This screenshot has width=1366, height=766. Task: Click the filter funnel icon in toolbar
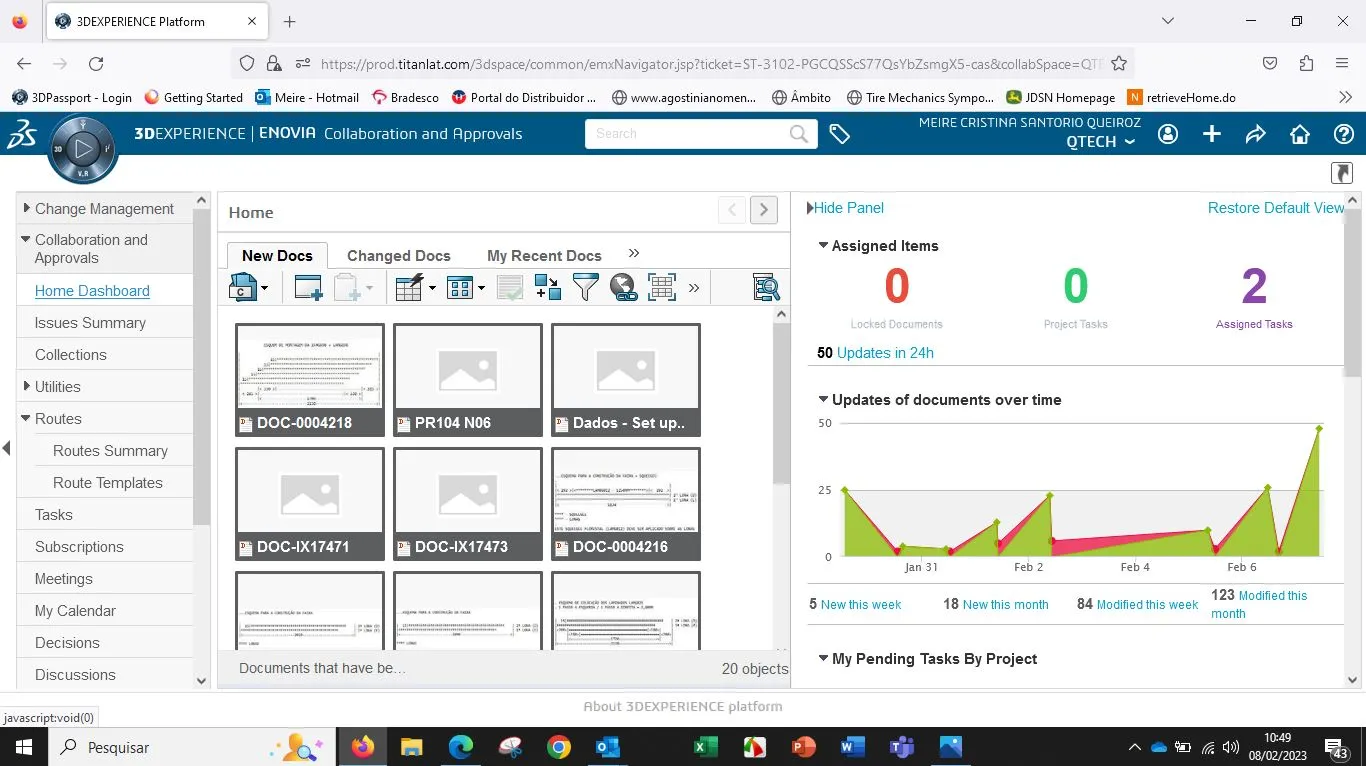pos(585,288)
